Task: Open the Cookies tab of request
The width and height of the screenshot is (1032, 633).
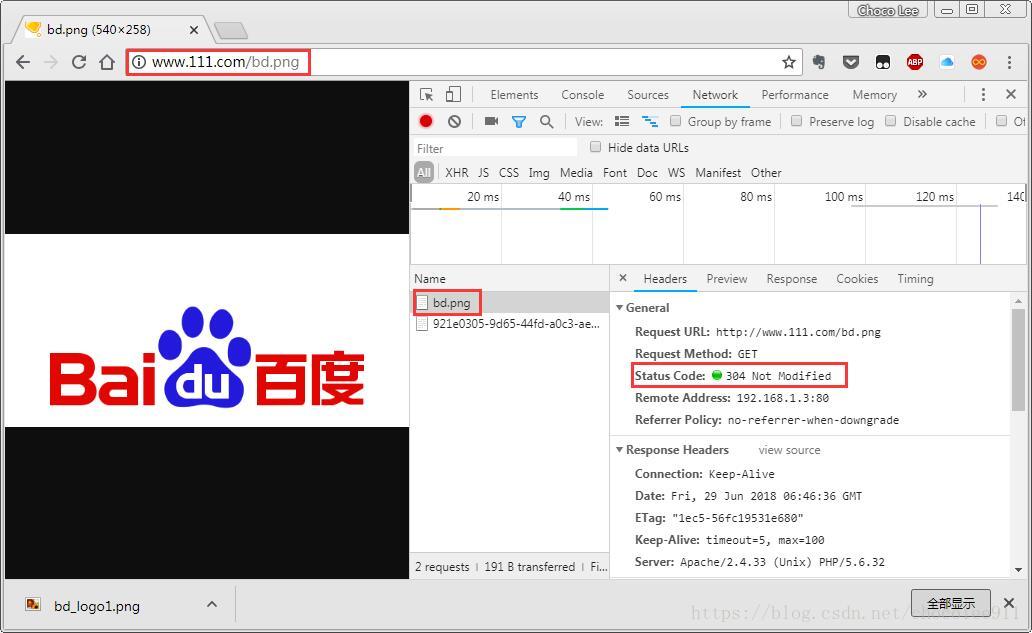Action: [857, 279]
